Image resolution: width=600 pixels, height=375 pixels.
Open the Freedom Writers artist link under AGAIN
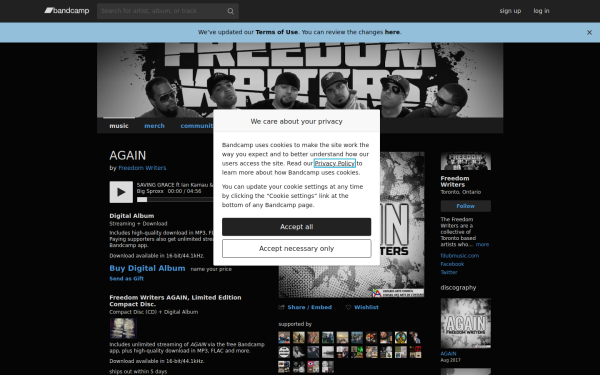coord(142,168)
